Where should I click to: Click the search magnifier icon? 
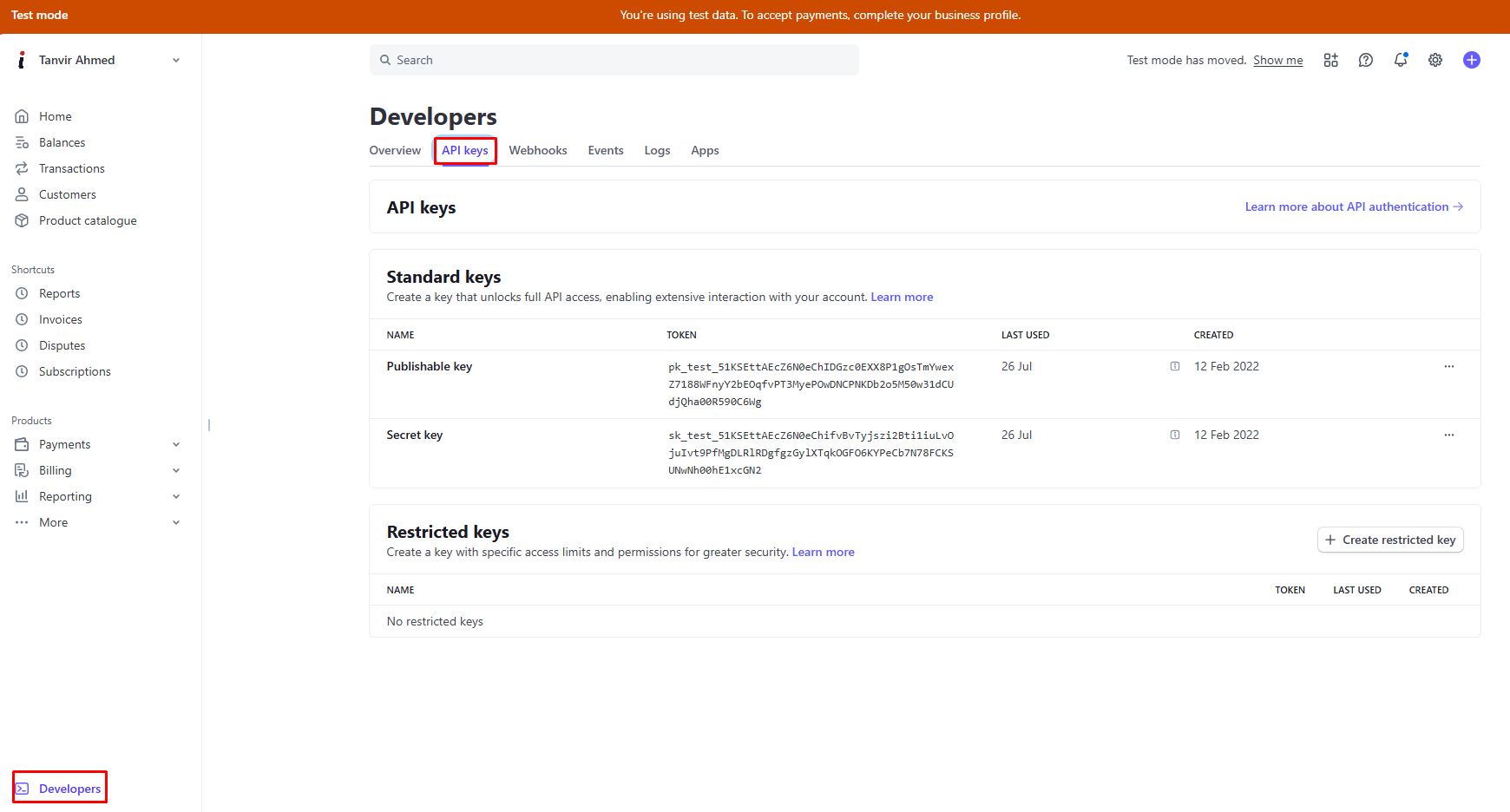tap(385, 60)
